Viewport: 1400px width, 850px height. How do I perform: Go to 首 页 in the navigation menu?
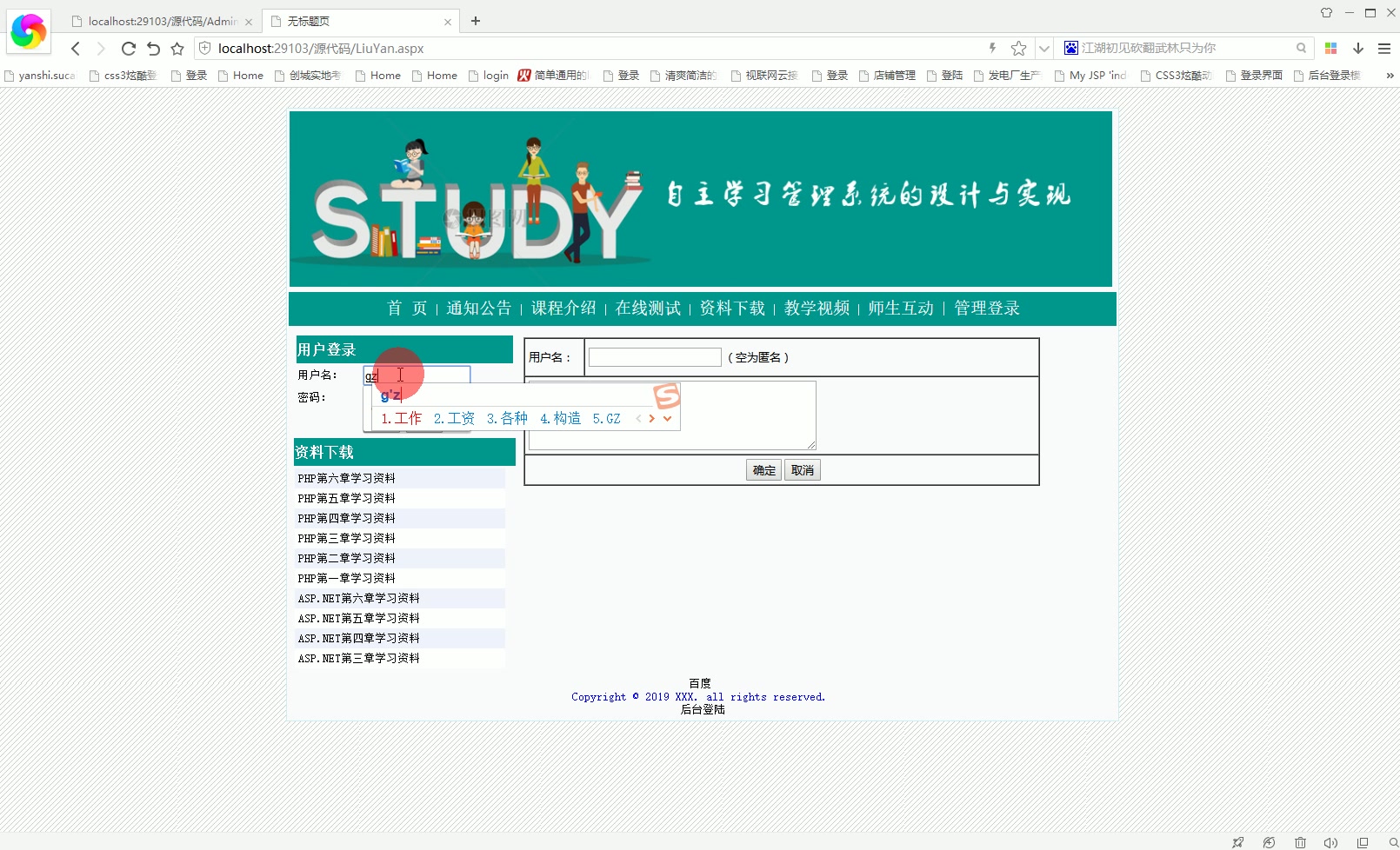(407, 309)
